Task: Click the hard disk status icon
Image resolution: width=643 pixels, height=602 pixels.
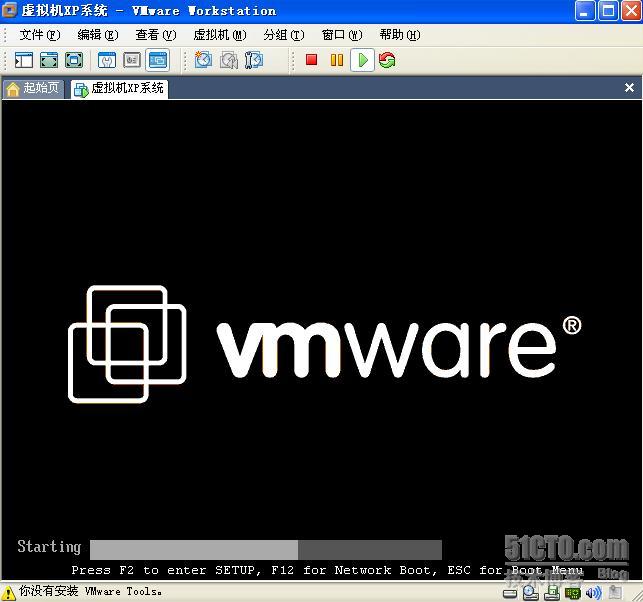Action: click(x=510, y=593)
